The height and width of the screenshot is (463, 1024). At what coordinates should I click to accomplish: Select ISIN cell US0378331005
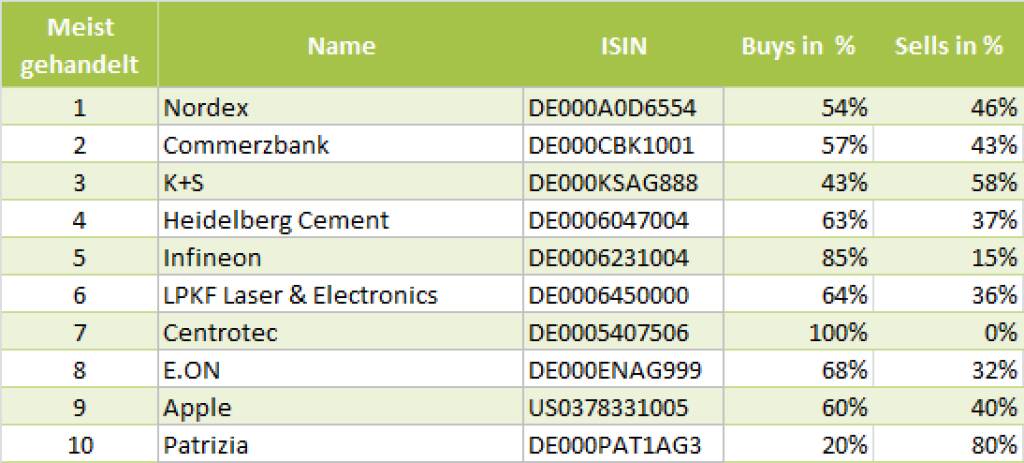tap(608, 408)
